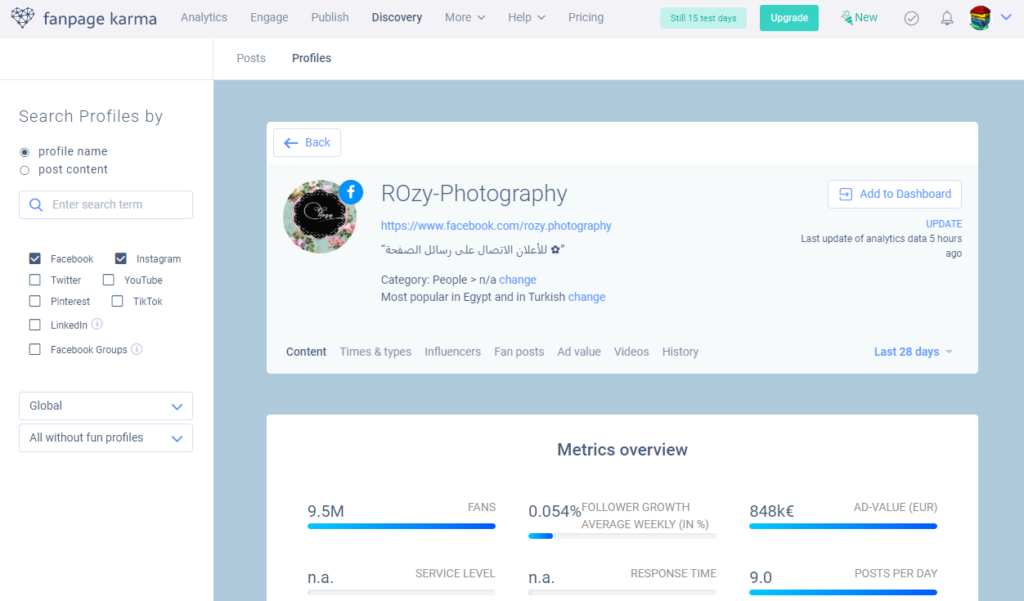The image size is (1024, 601).
Task: Expand the Global region dropdown
Action: (x=106, y=406)
